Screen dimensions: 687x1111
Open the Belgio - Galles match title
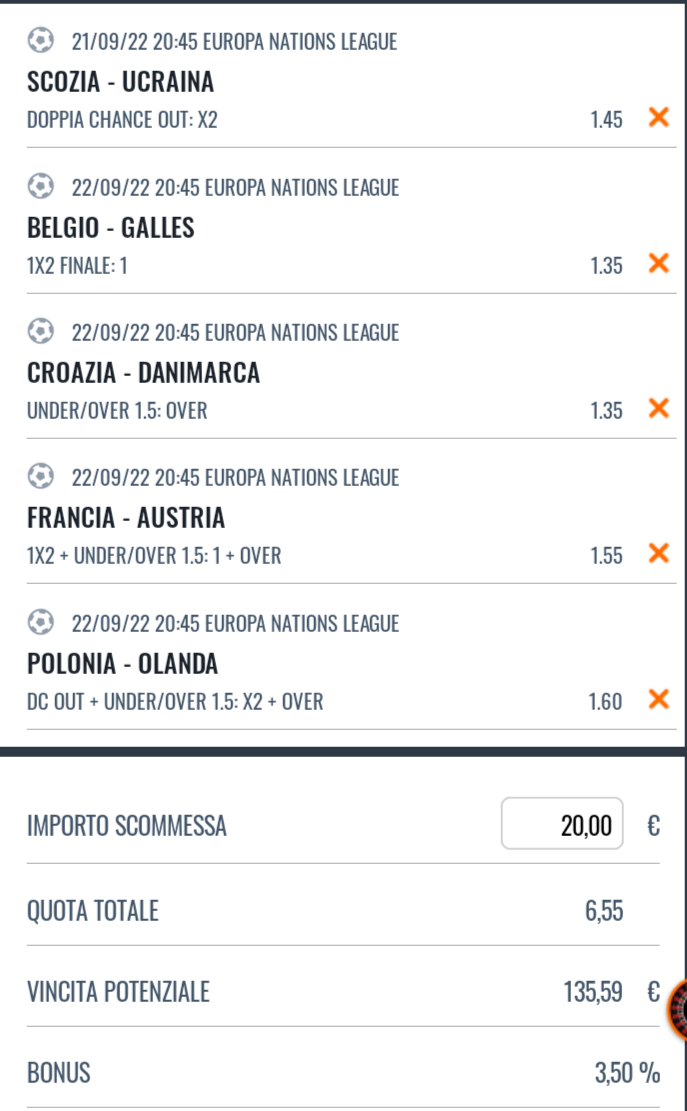[111, 228]
